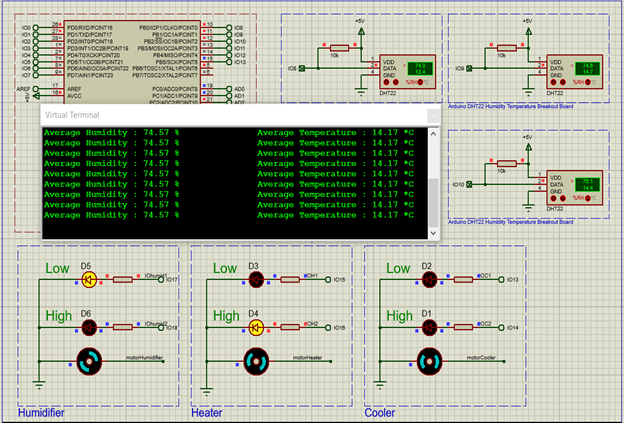This screenshot has height=423, width=624.
Task: Click the IO13 terminal on the microcontroller
Action: point(229,62)
